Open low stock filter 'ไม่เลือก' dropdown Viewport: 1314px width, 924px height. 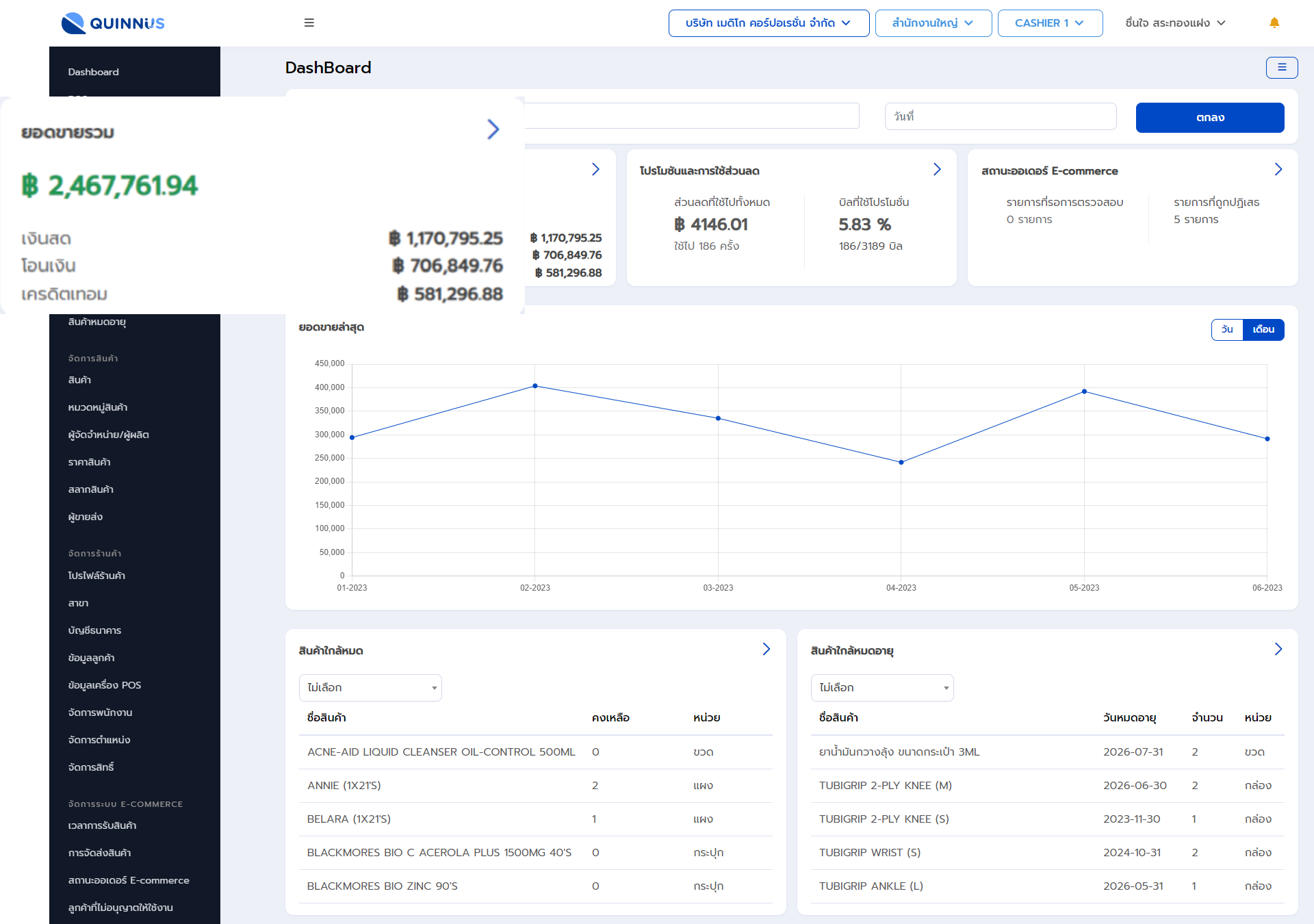pos(370,687)
